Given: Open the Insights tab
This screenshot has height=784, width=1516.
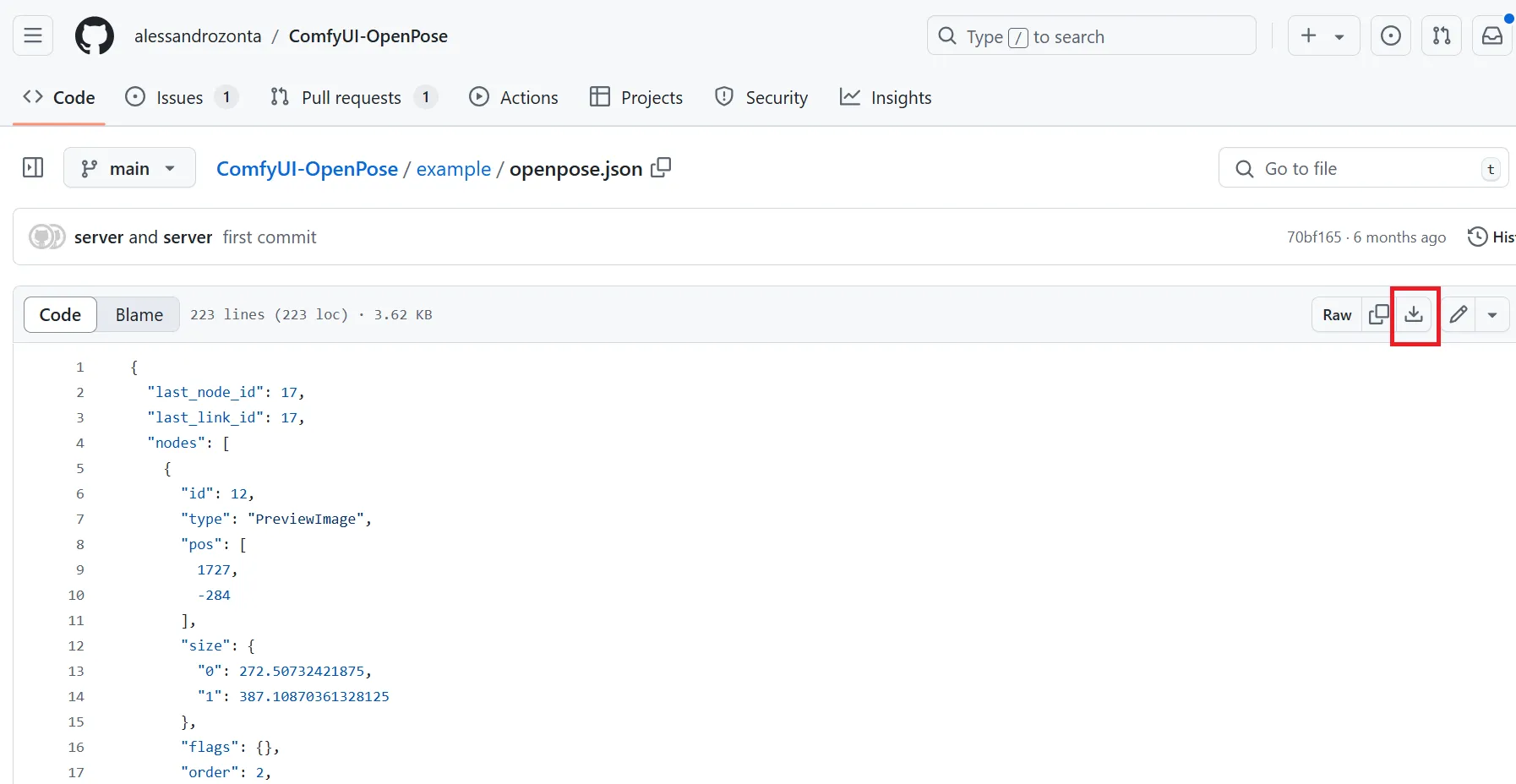Looking at the screenshot, I should (886, 97).
